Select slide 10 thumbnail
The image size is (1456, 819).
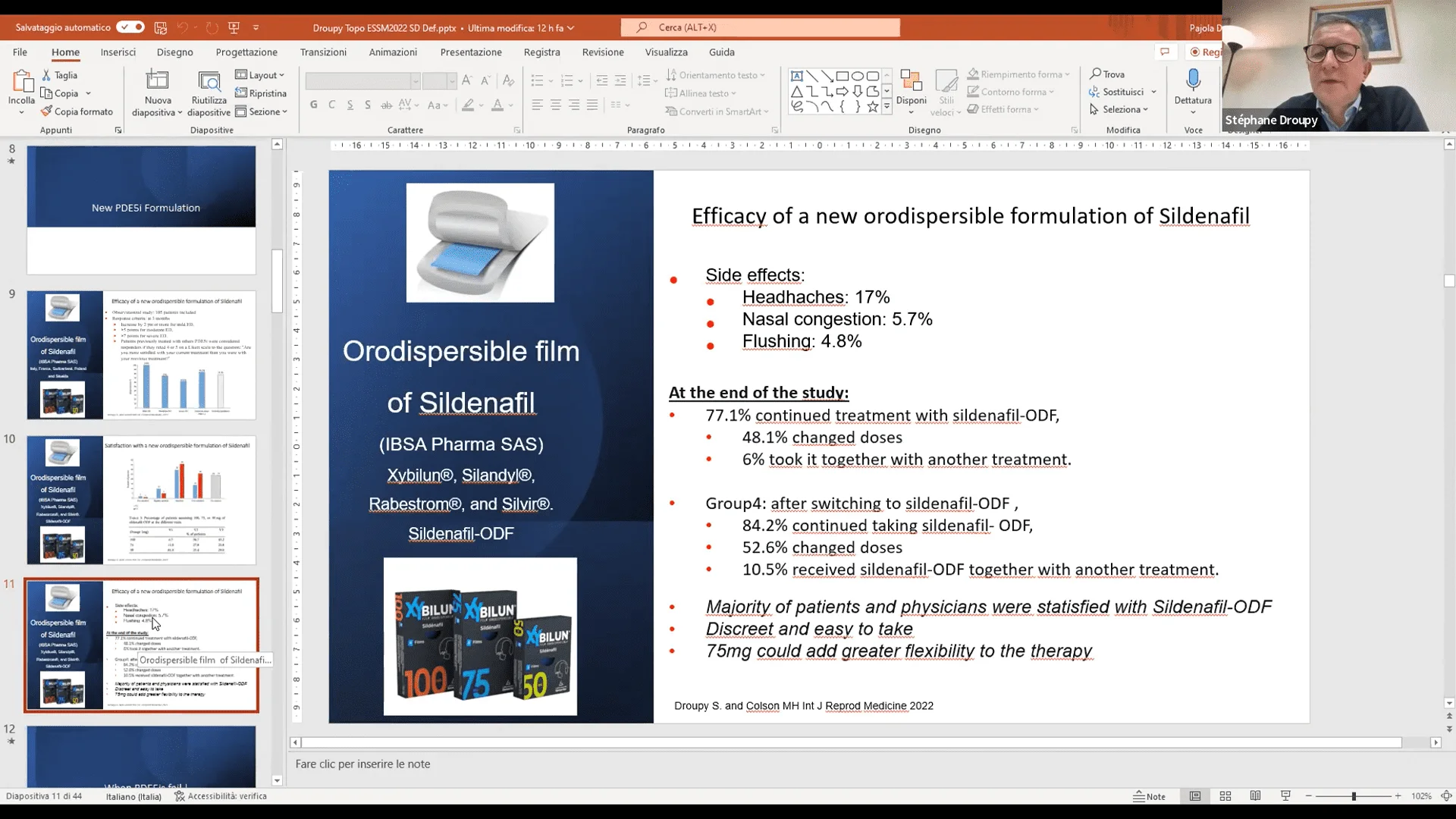click(x=141, y=500)
